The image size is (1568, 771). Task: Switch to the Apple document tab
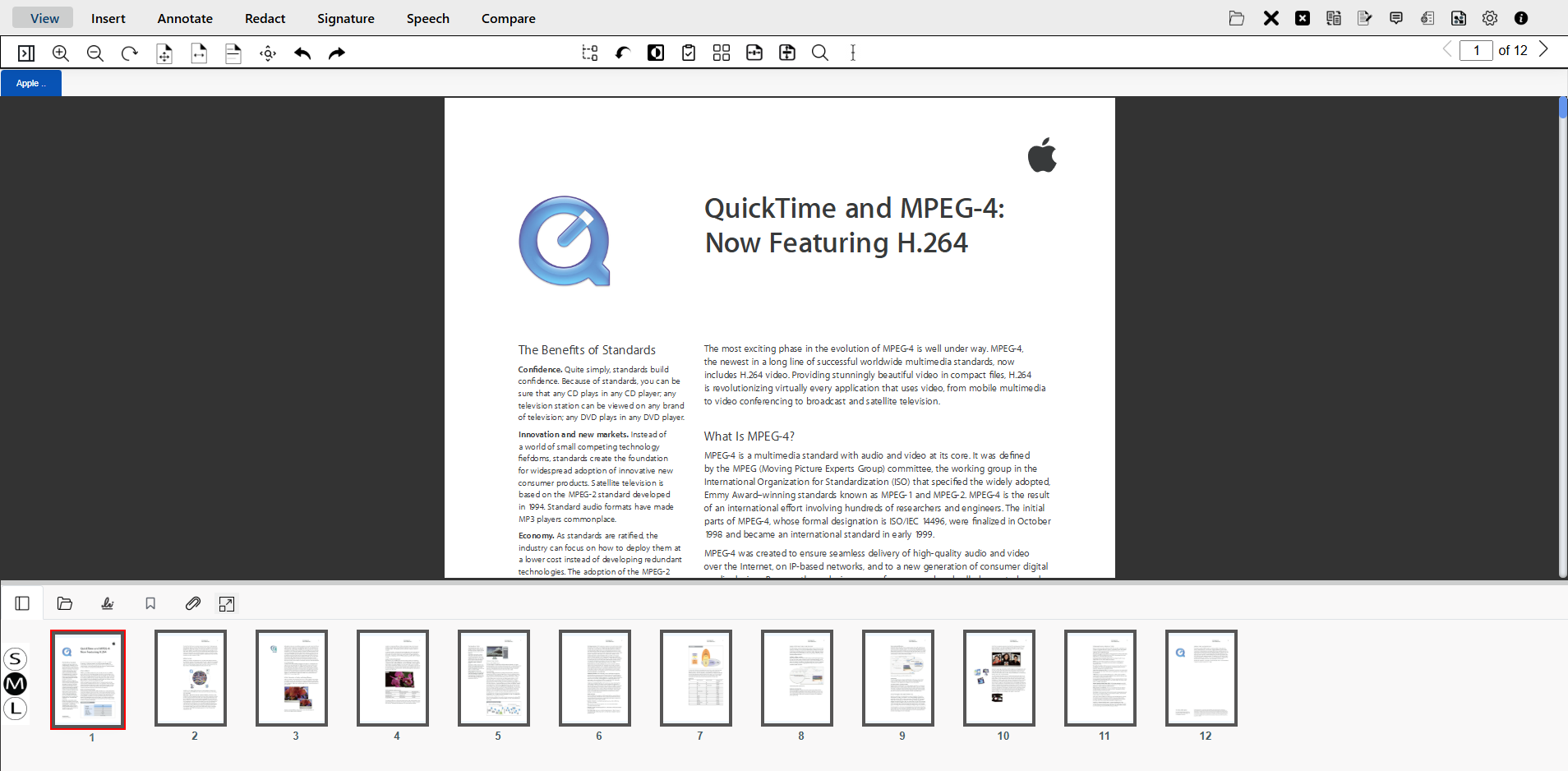(x=30, y=82)
